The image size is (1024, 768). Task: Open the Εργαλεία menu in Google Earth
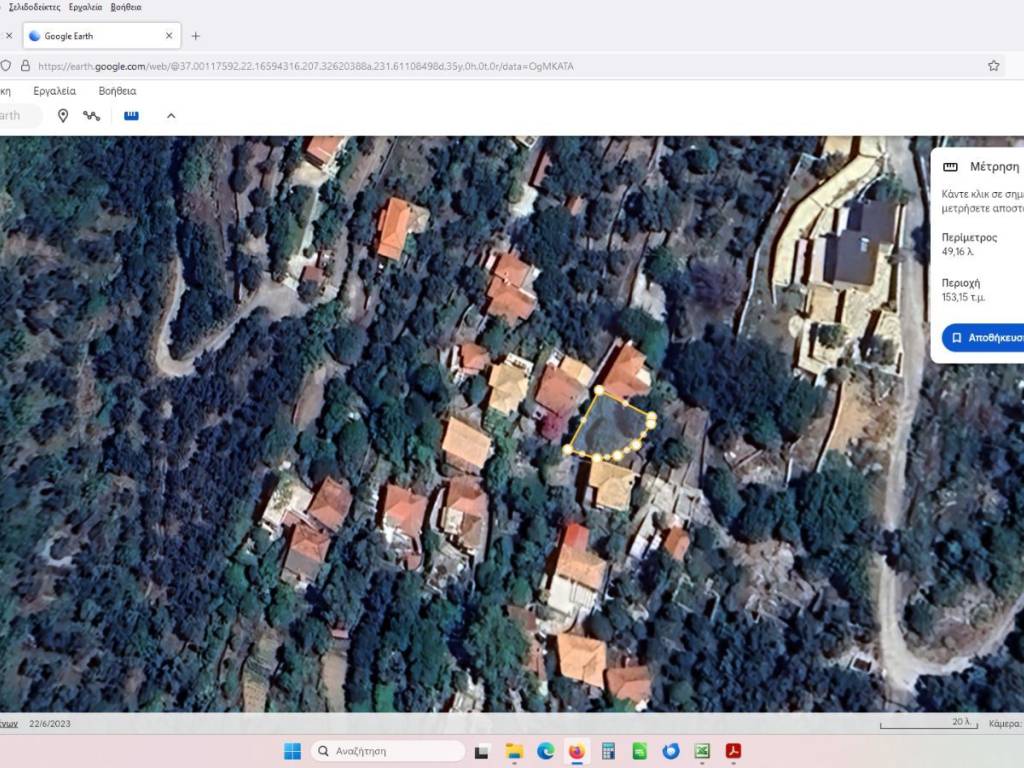(54, 90)
